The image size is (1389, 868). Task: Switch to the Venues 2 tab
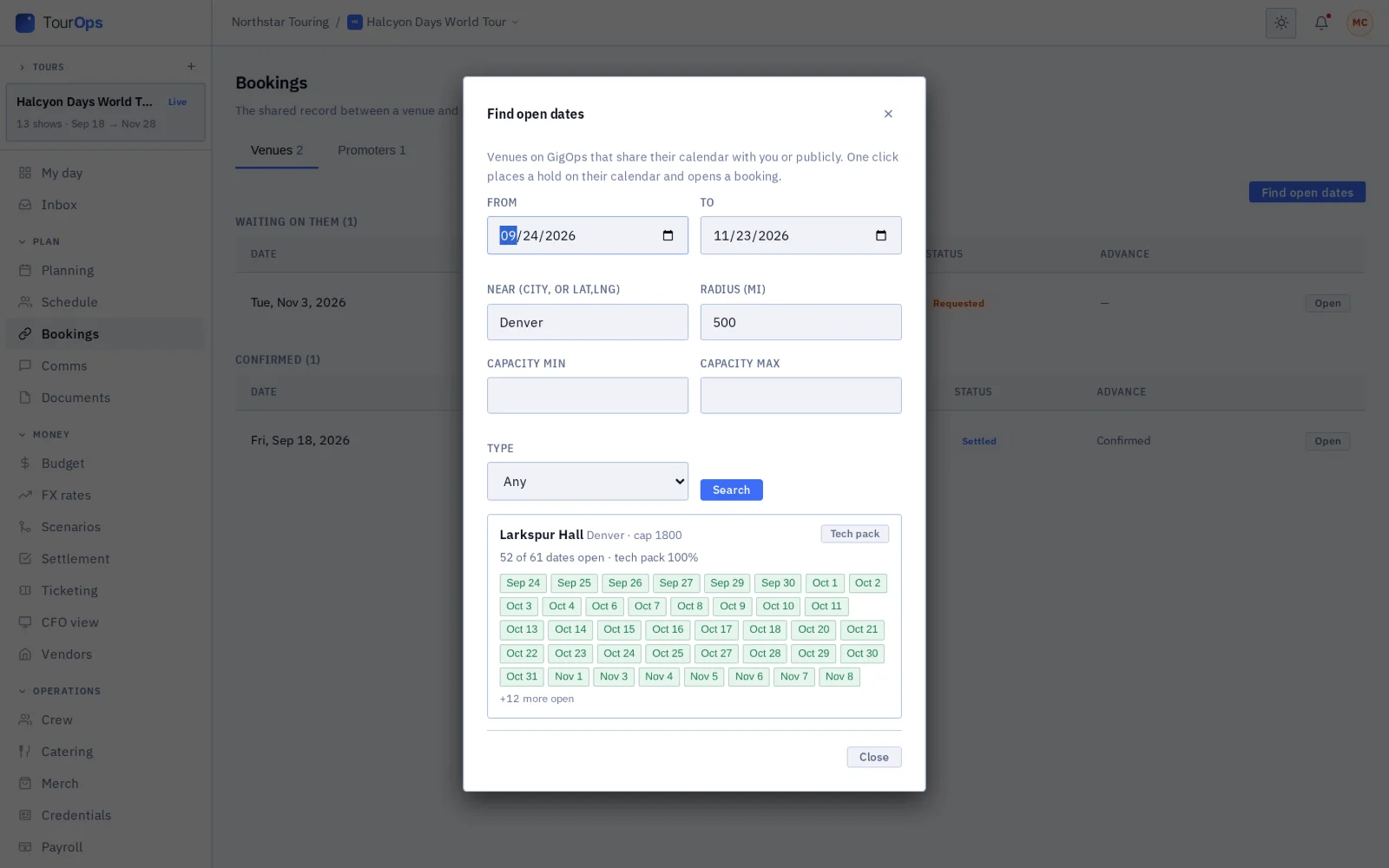pos(277,150)
